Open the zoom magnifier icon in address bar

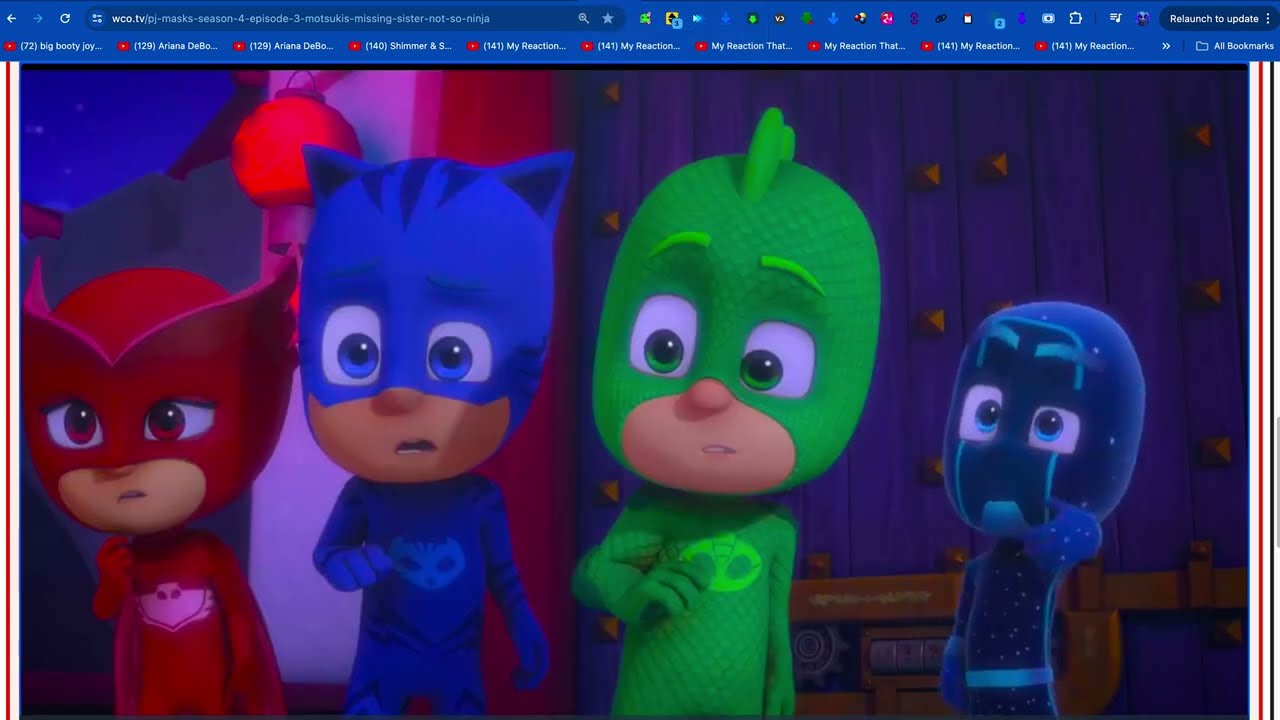(584, 18)
